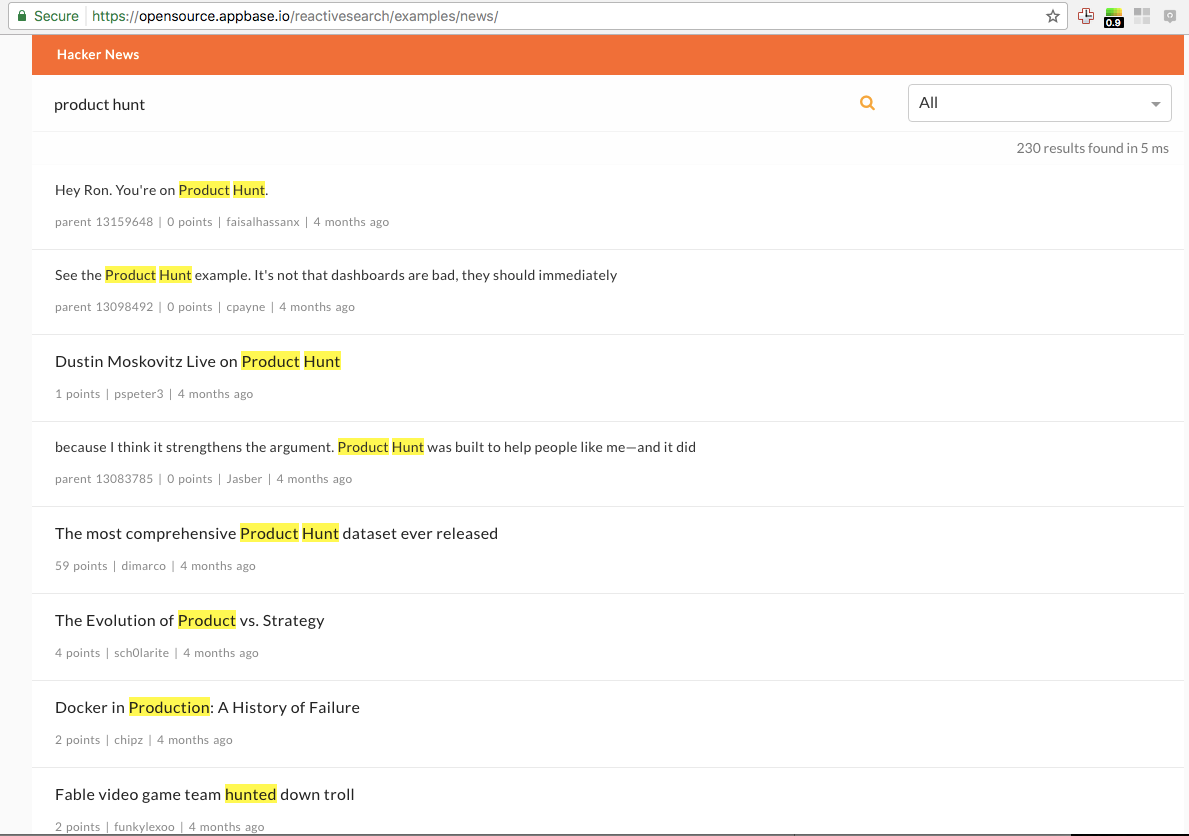Click the Hacker News header title

coord(98,55)
